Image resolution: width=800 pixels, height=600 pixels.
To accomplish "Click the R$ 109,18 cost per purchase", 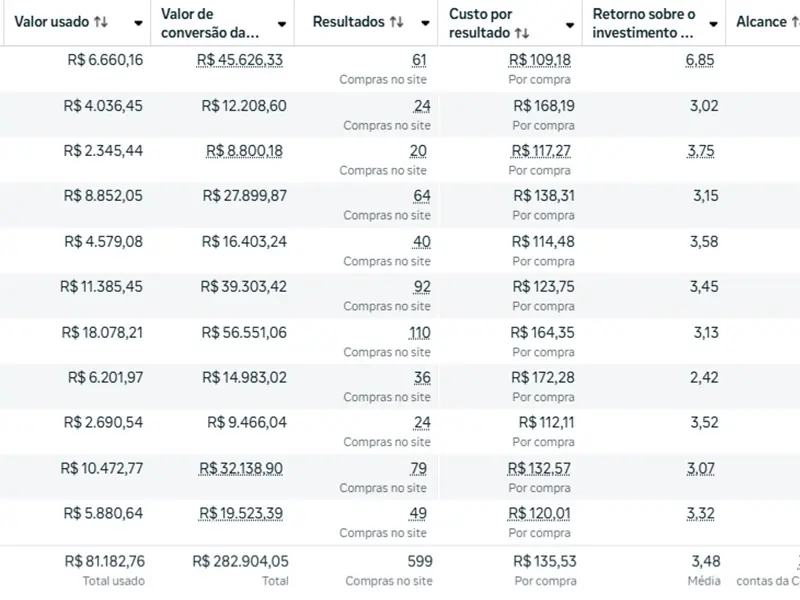I will (x=540, y=60).
